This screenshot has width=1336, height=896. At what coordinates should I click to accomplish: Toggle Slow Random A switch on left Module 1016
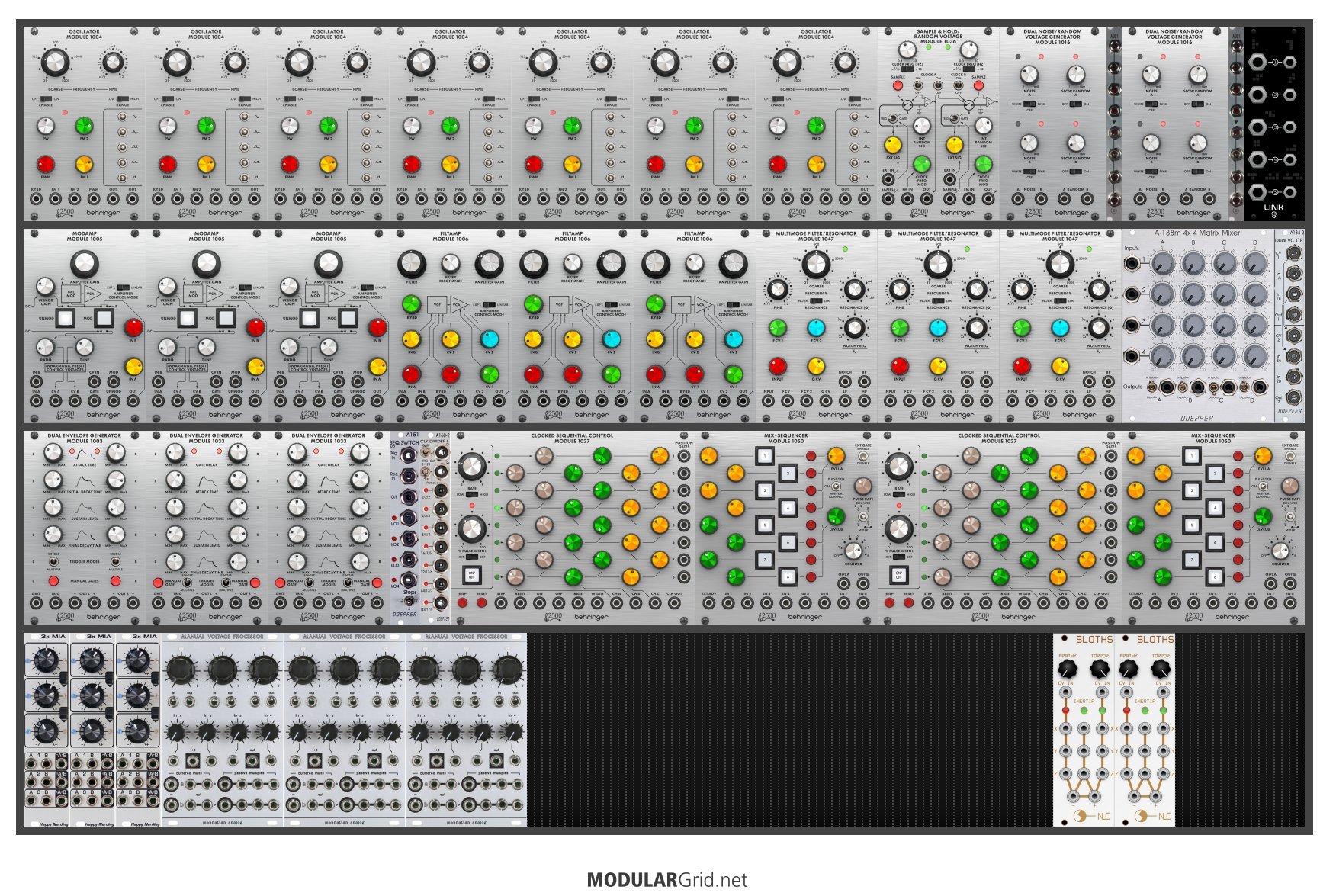coord(1075,104)
